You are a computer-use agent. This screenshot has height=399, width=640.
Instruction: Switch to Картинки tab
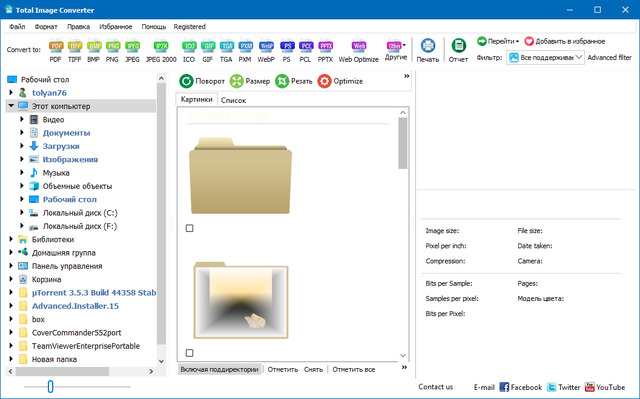click(196, 99)
